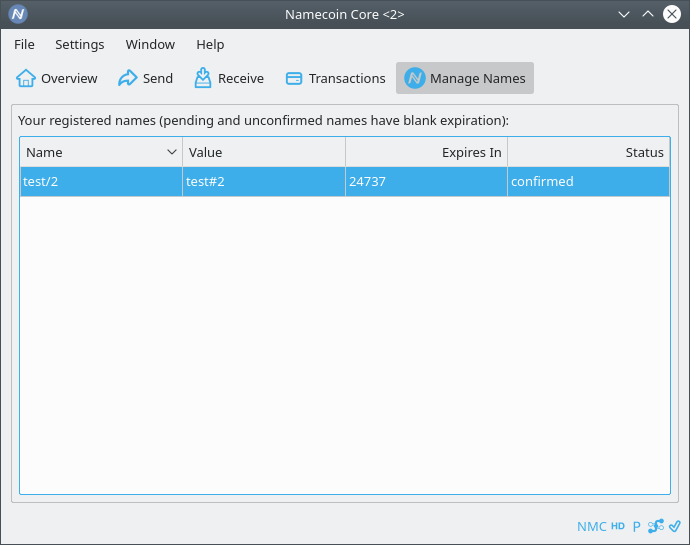
Task: Sort table by the Name column header
Action: coord(101,152)
